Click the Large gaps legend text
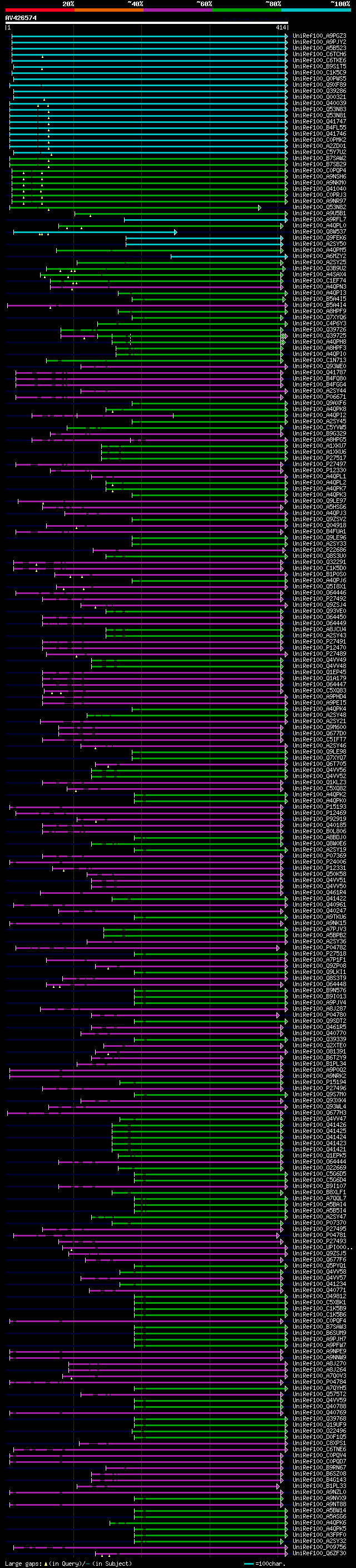The height and width of the screenshot is (1568, 356). click(68, 1564)
